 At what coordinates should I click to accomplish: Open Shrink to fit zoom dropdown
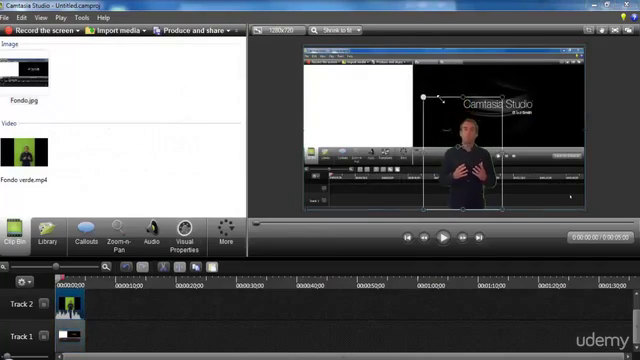[335, 30]
